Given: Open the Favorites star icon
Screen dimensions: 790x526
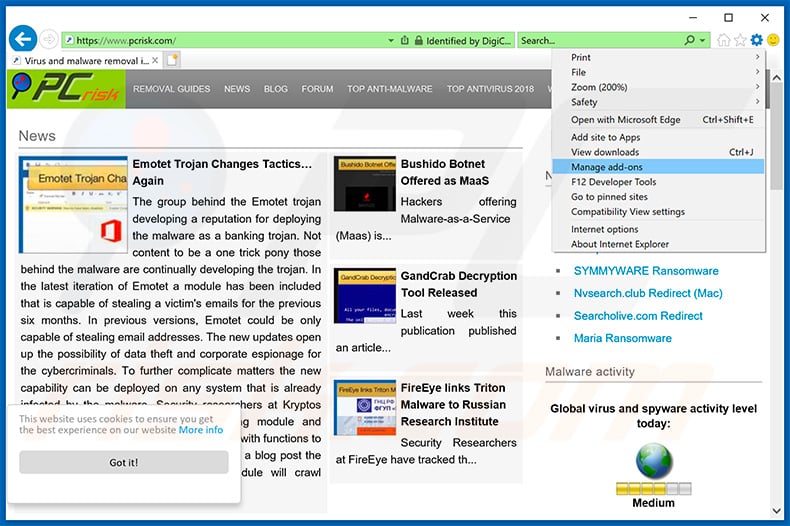Looking at the screenshot, I should pyautogui.click(x=740, y=40).
